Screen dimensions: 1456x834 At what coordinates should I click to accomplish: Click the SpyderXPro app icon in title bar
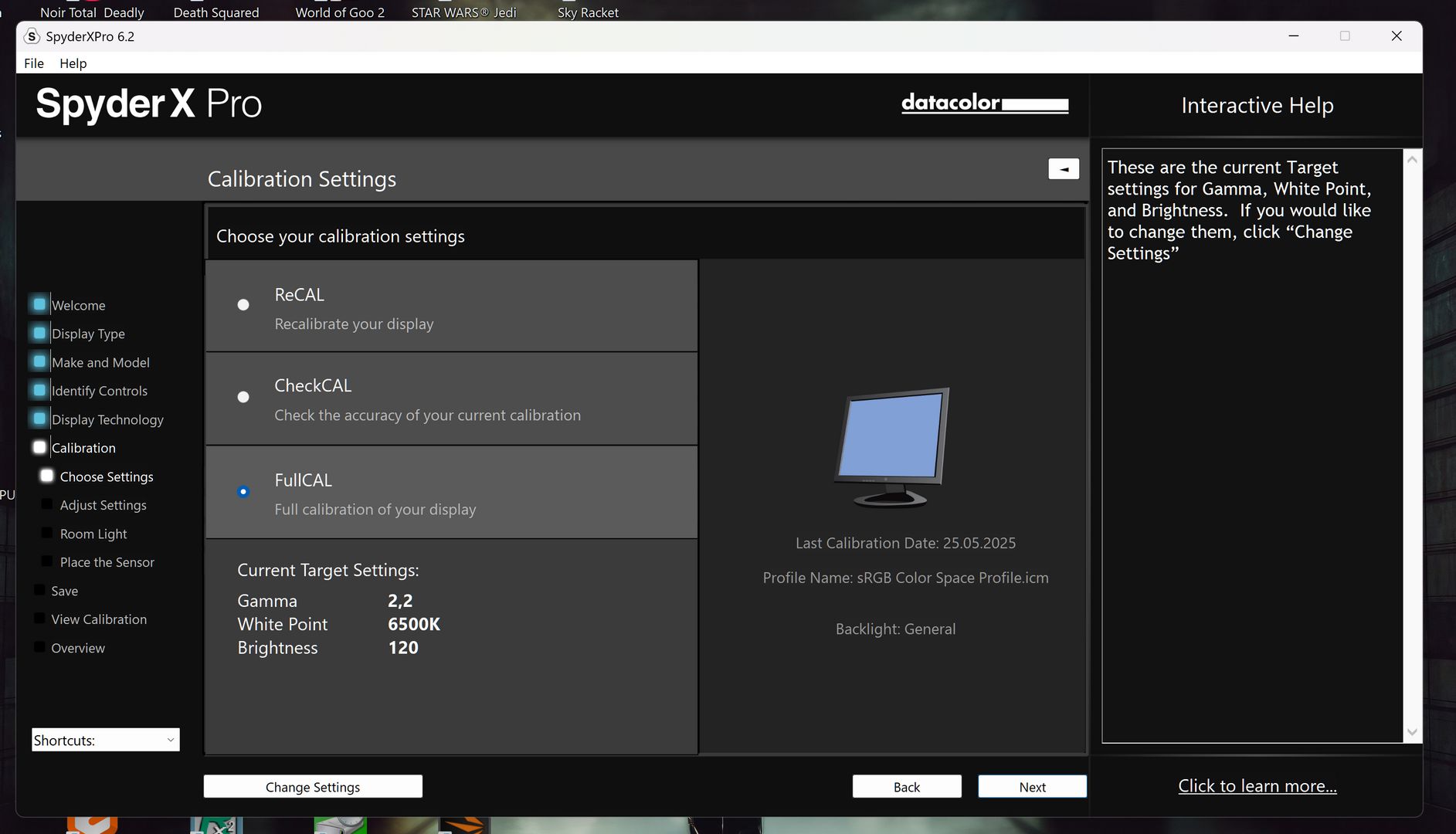[x=32, y=36]
